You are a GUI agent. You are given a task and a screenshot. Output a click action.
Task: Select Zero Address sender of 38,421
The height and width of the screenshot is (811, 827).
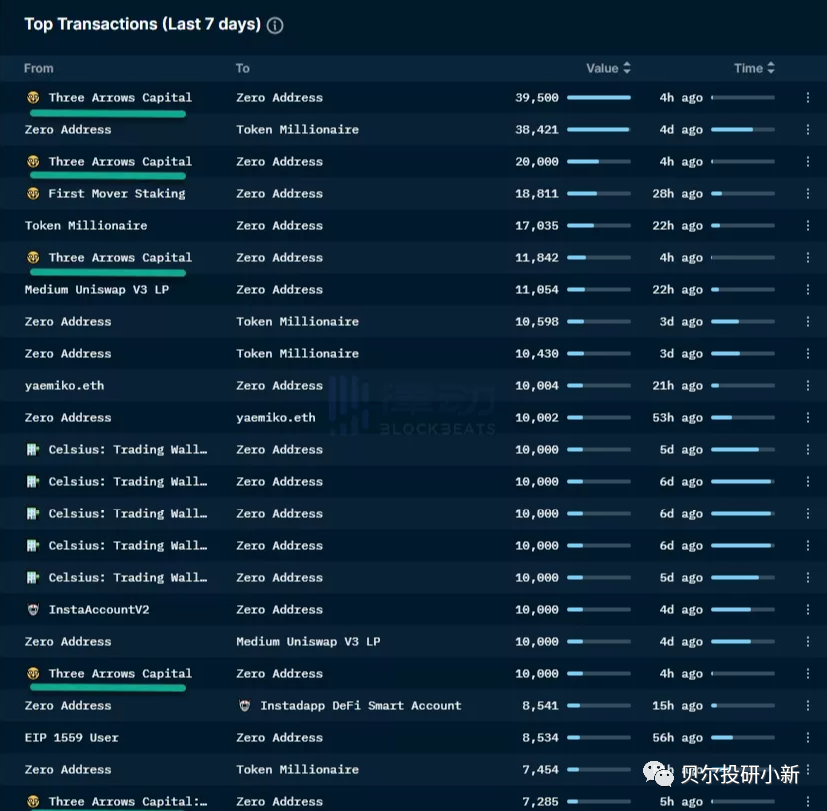(x=68, y=130)
